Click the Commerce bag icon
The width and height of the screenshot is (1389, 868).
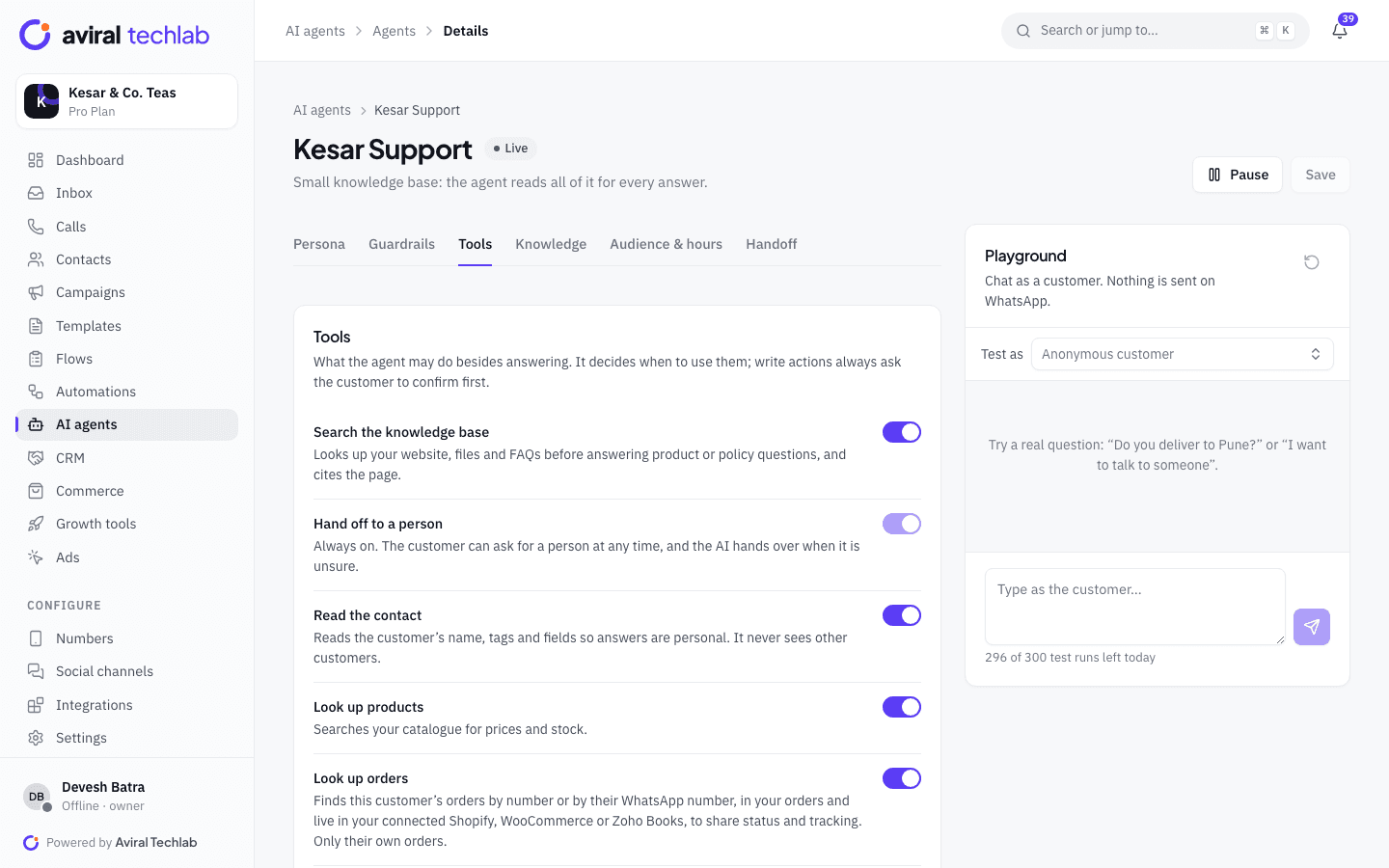point(36,491)
